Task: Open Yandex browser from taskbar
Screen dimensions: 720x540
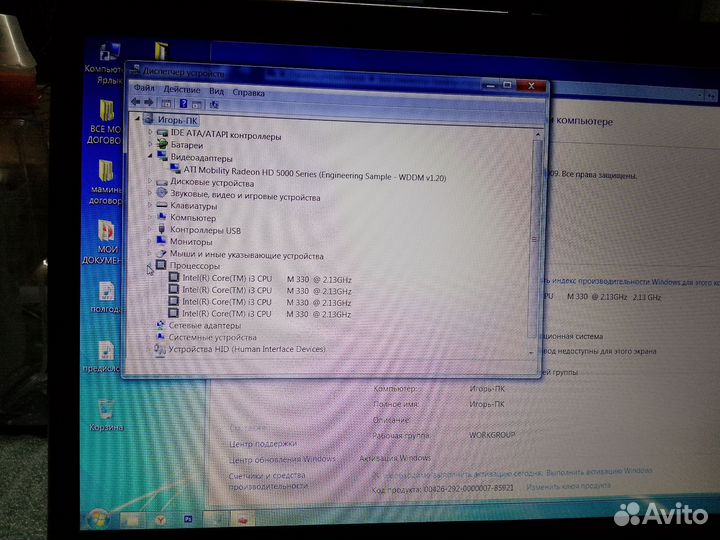Action: click(160, 520)
